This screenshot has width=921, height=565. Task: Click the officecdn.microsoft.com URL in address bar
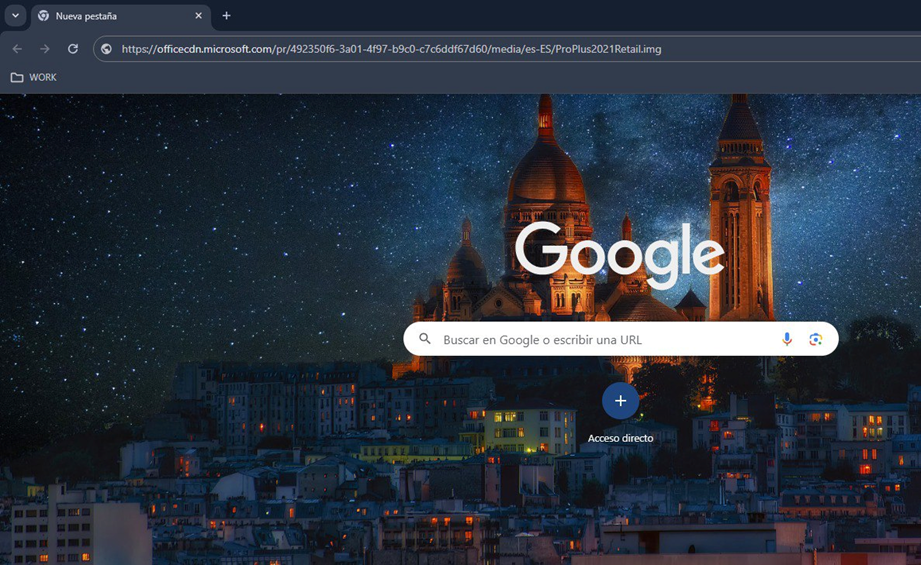(390, 49)
